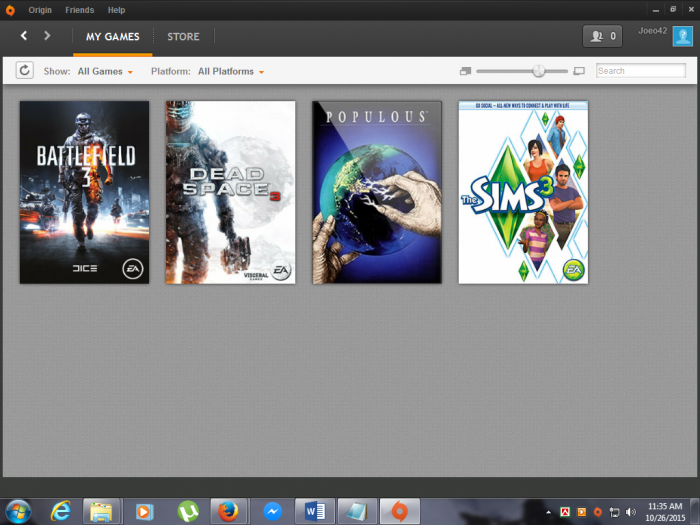Click the large tile size icon
This screenshot has width=700, height=525.
click(579, 71)
